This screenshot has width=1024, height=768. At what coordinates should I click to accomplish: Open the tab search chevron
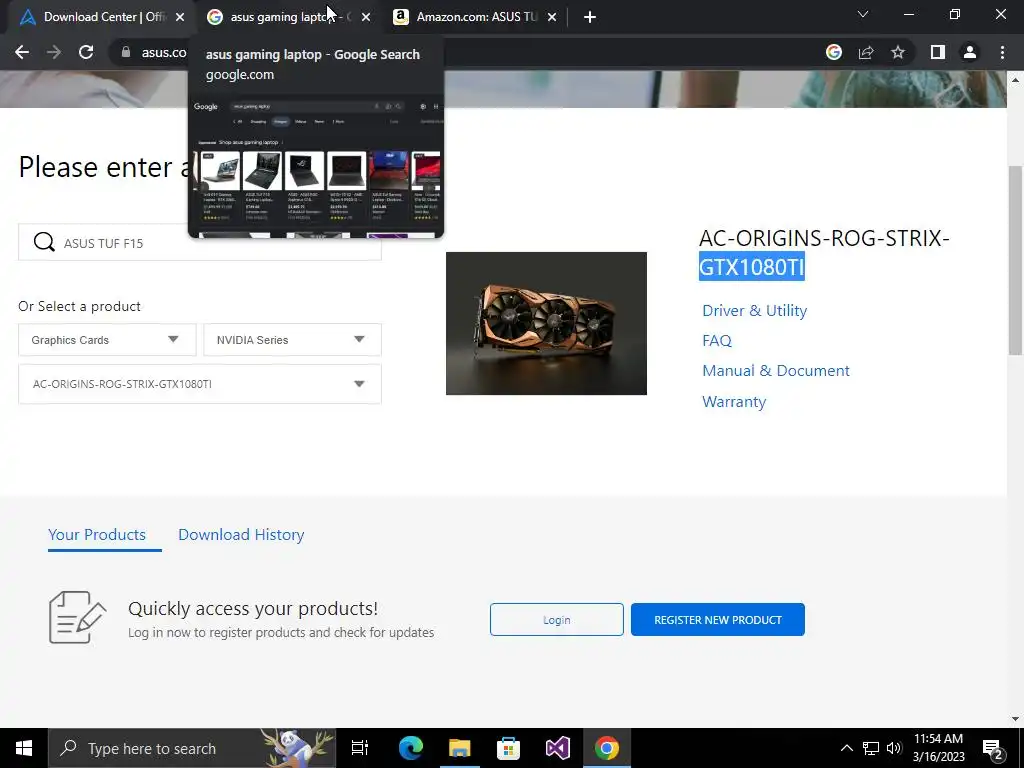click(863, 14)
